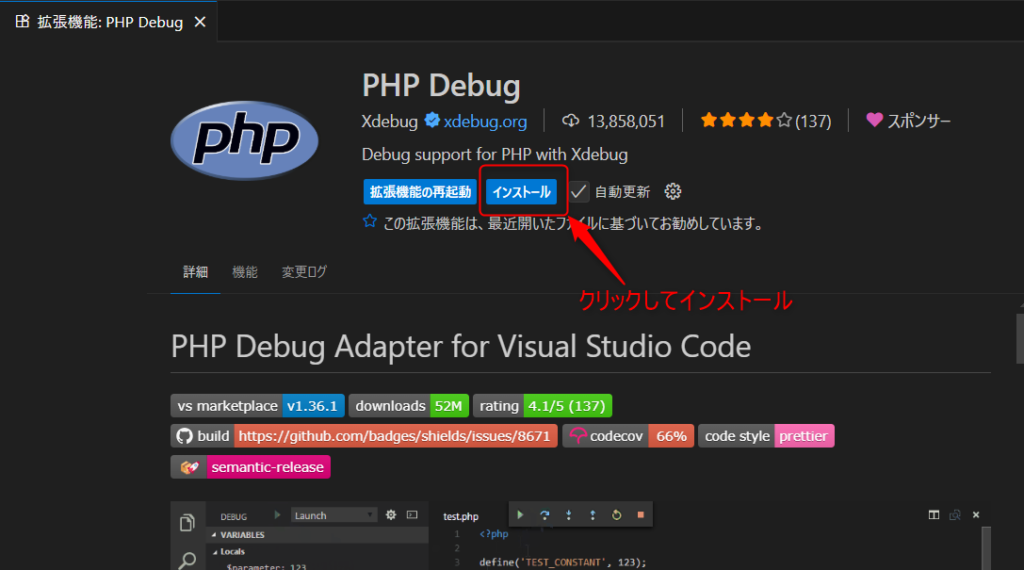The width and height of the screenshot is (1024, 570).
Task: Toggle the 自動更新 checkbox
Action: [x=579, y=191]
